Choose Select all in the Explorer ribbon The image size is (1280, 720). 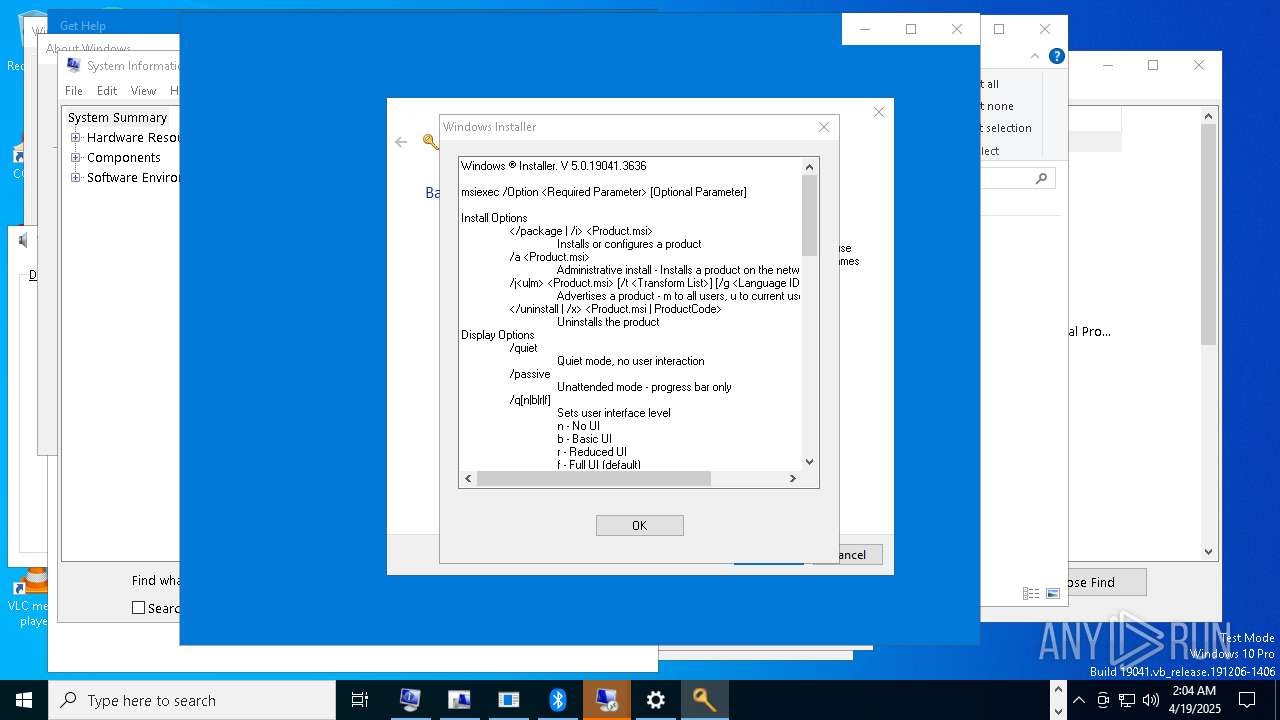pos(990,84)
